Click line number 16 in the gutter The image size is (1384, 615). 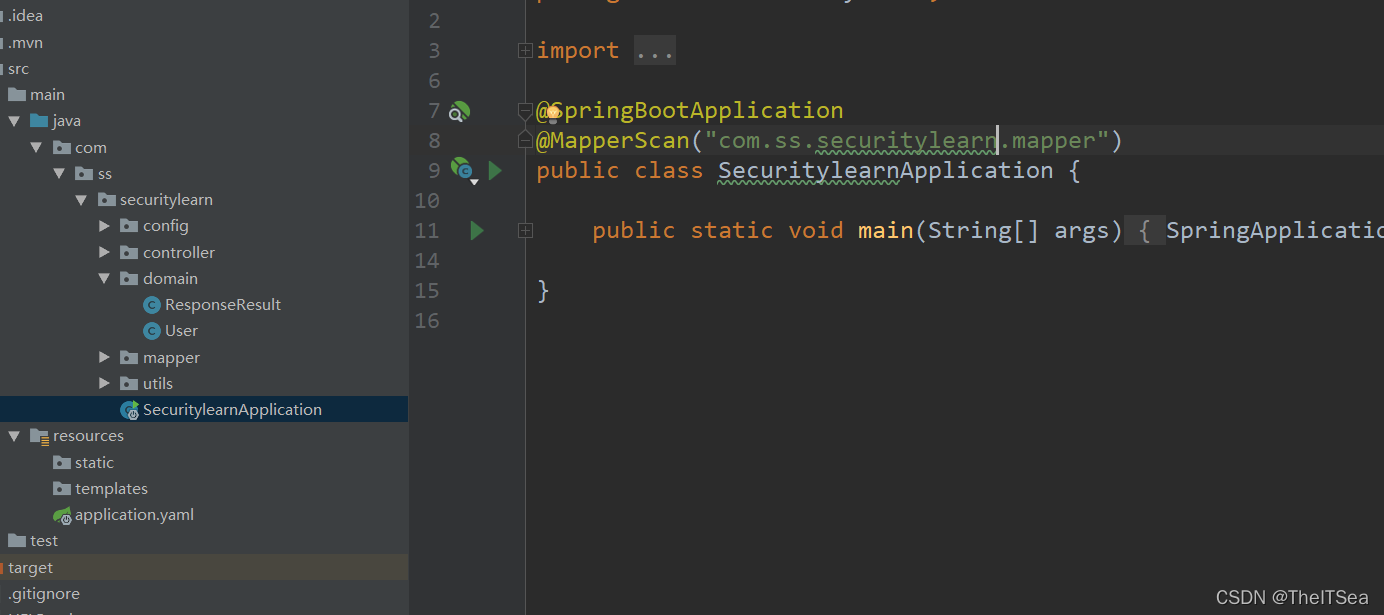(427, 321)
